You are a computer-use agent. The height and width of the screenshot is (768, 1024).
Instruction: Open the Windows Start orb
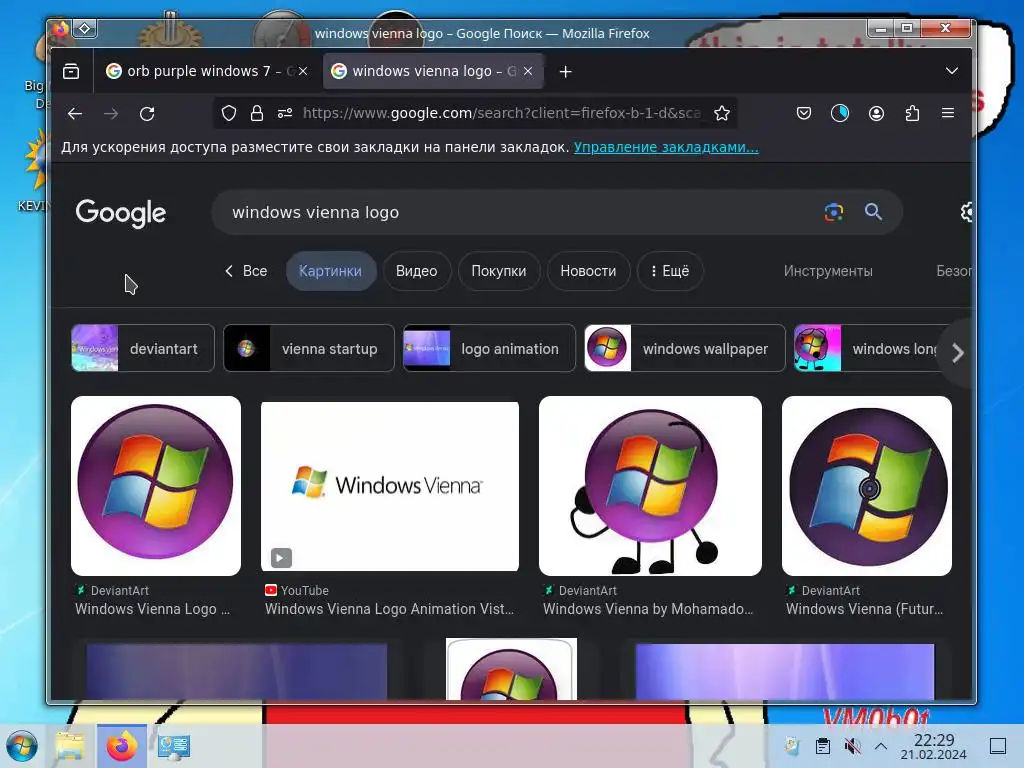tap(22, 746)
